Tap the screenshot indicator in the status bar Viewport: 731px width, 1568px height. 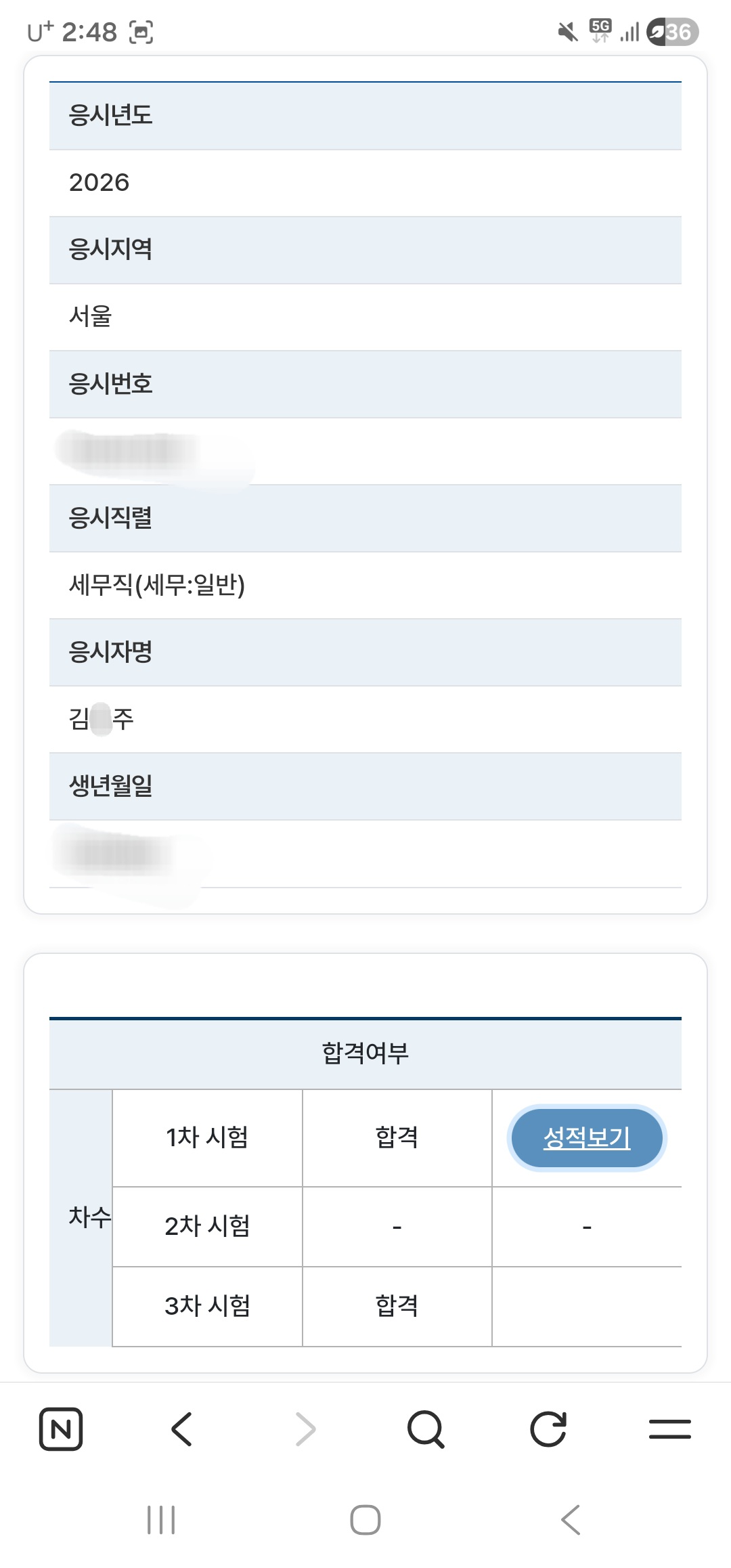141,32
